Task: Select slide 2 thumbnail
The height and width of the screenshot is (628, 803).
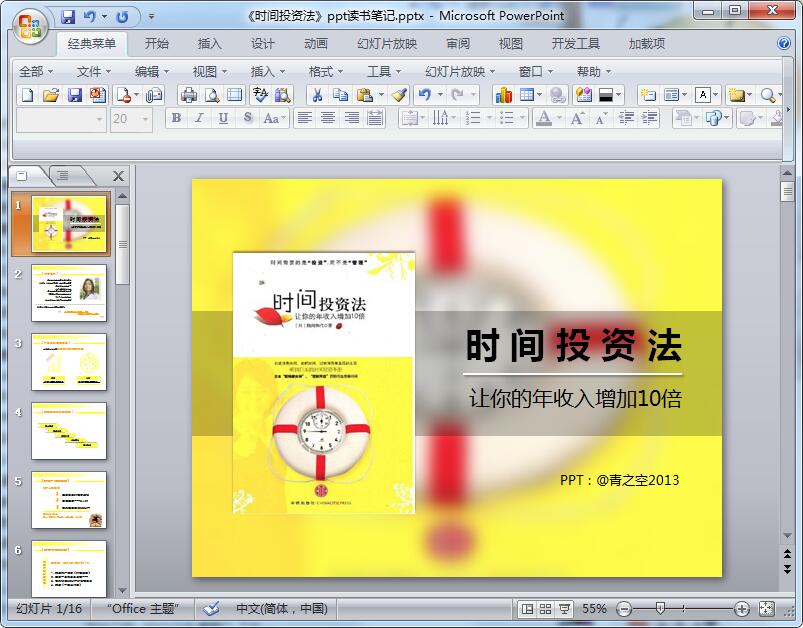Action: (x=69, y=293)
